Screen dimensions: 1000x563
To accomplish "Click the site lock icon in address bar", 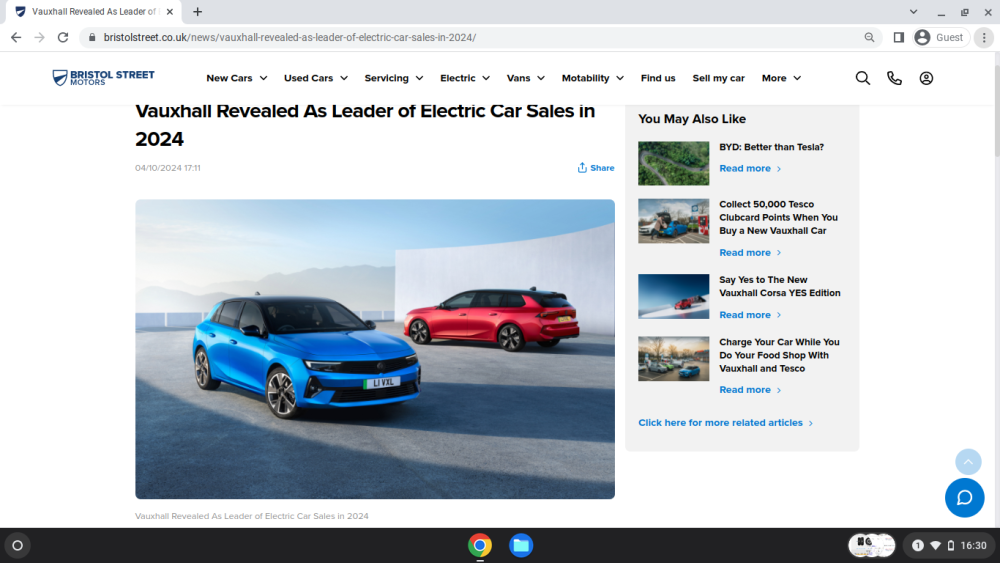I will tap(92, 38).
